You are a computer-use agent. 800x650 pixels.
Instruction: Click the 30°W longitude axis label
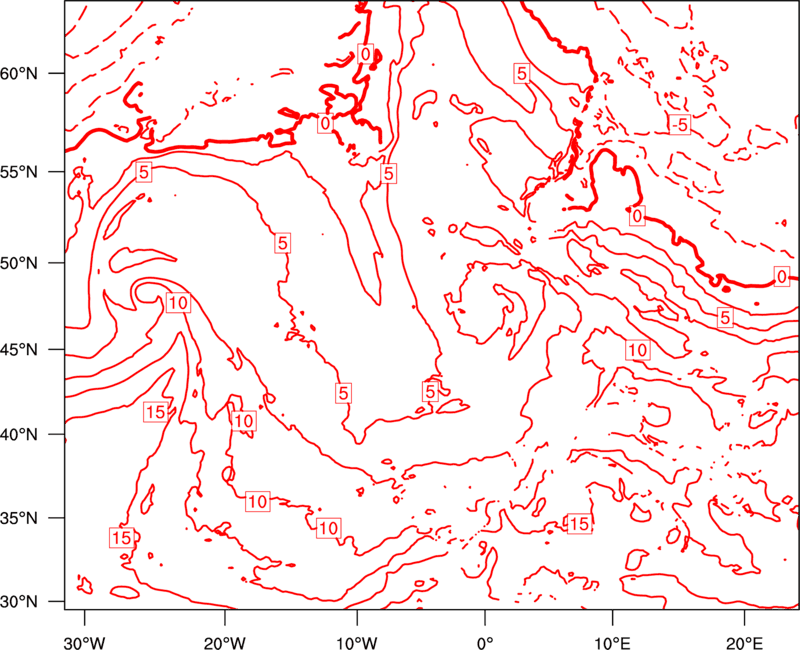tap(85, 642)
